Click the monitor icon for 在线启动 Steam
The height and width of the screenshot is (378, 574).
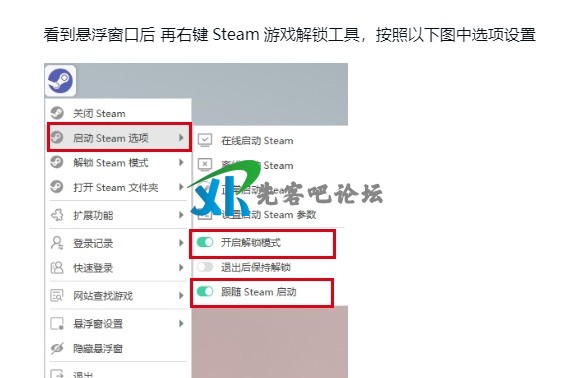205,140
